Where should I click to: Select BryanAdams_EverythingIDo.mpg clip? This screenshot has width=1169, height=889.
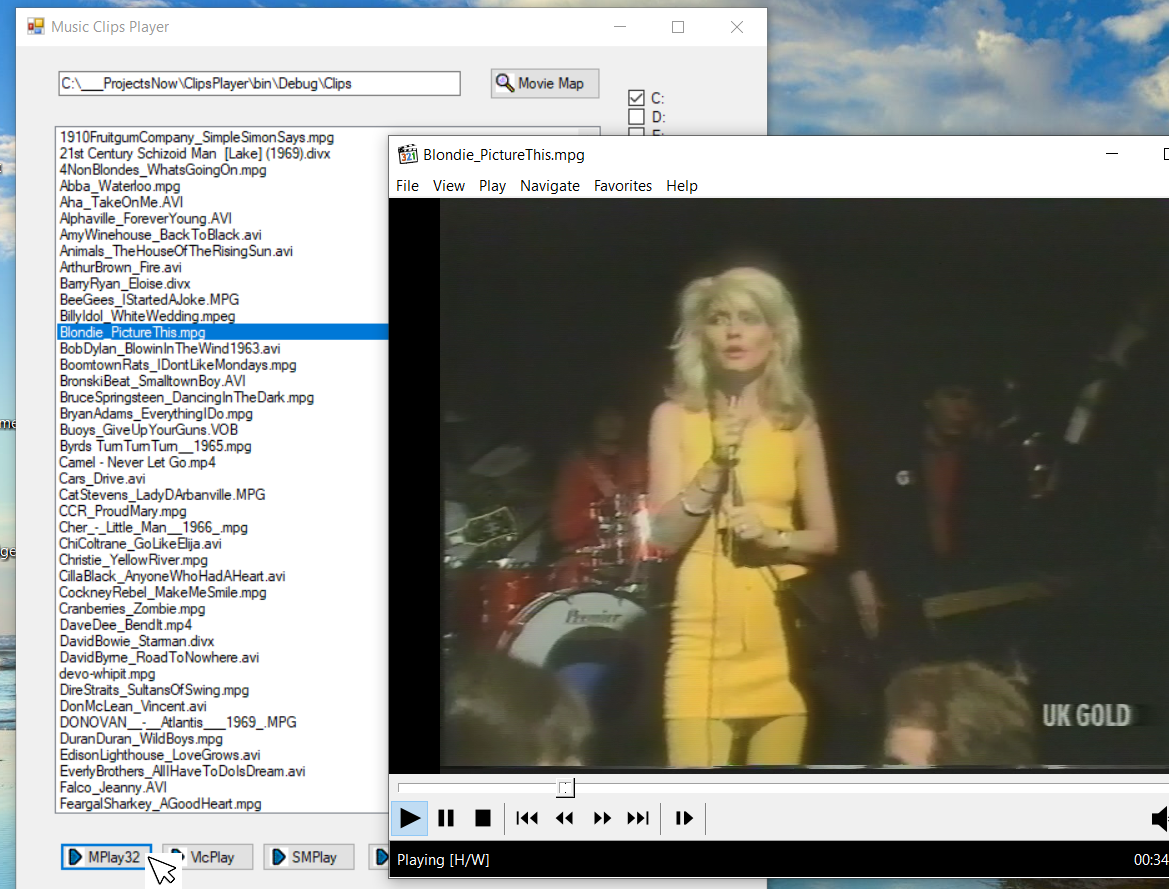[156, 414]
